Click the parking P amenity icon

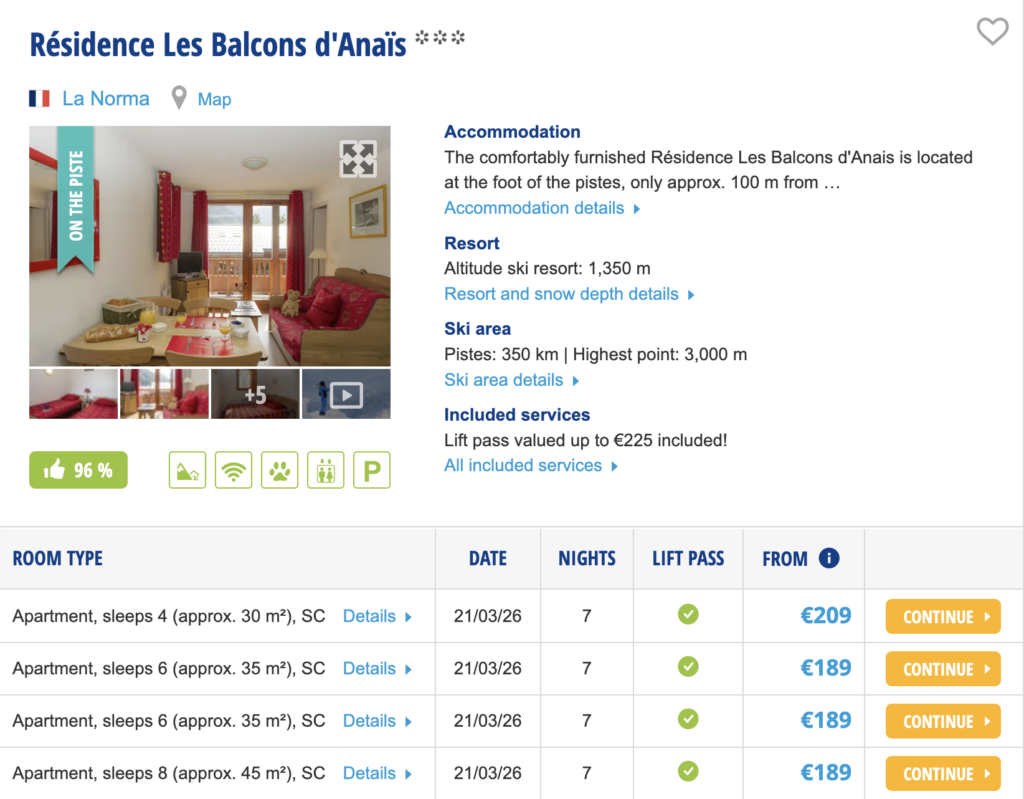371,470
